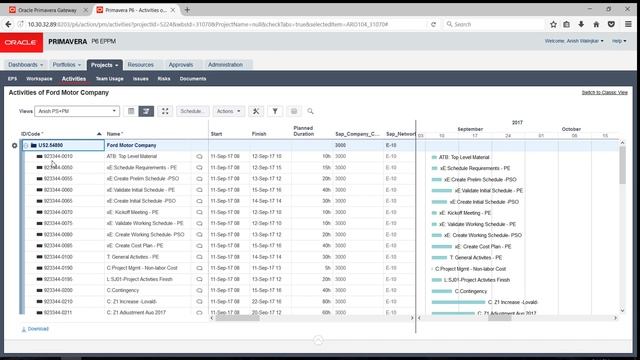Go to the Issues subtab
This screenshot has width=640, height=360.
pyautogui.click(x=140, y=79)
